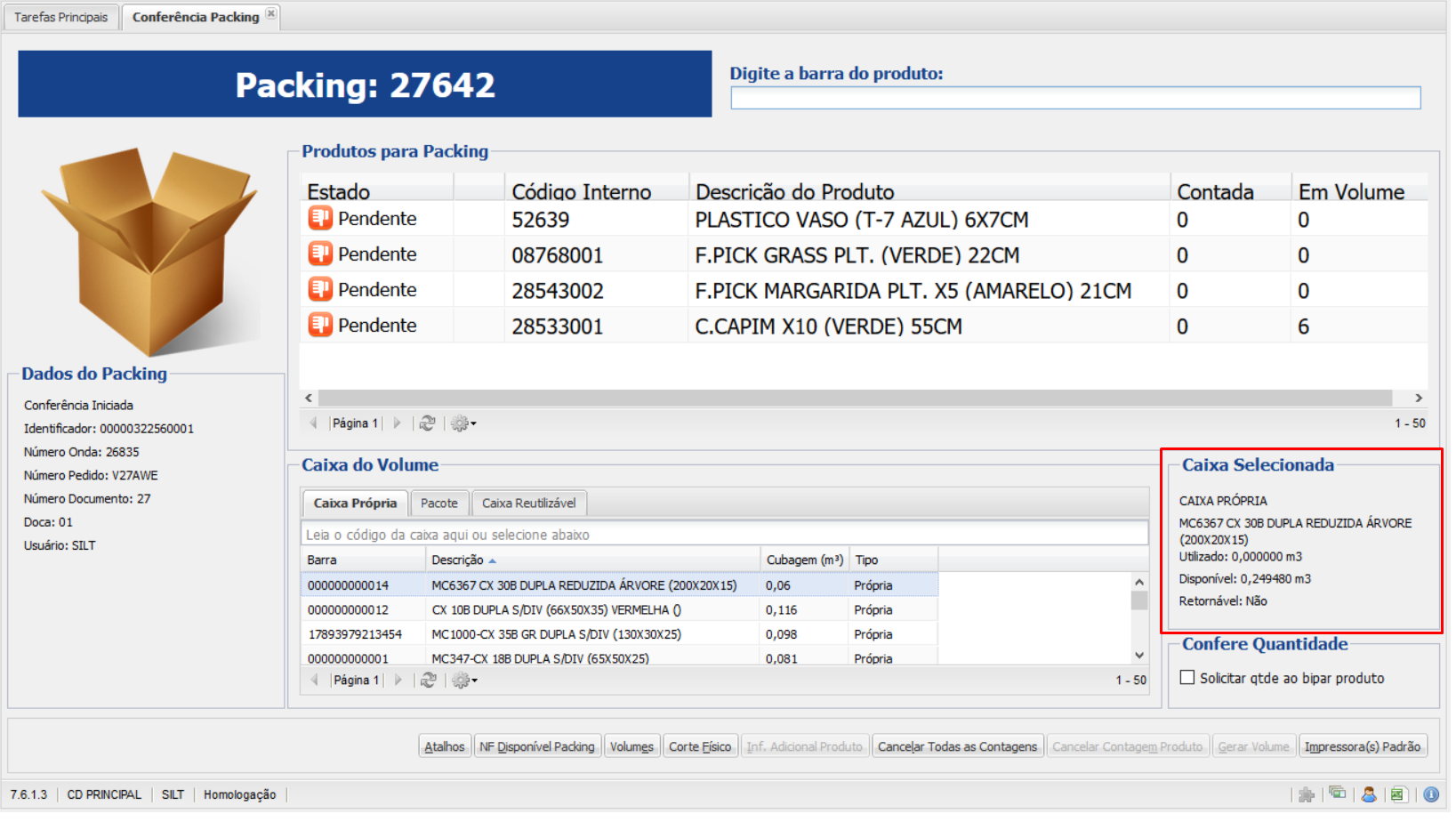This screenshot has width=1456, height=822.
Task: Go to previous page in Caixa do Volume
Action: [315, 681]
